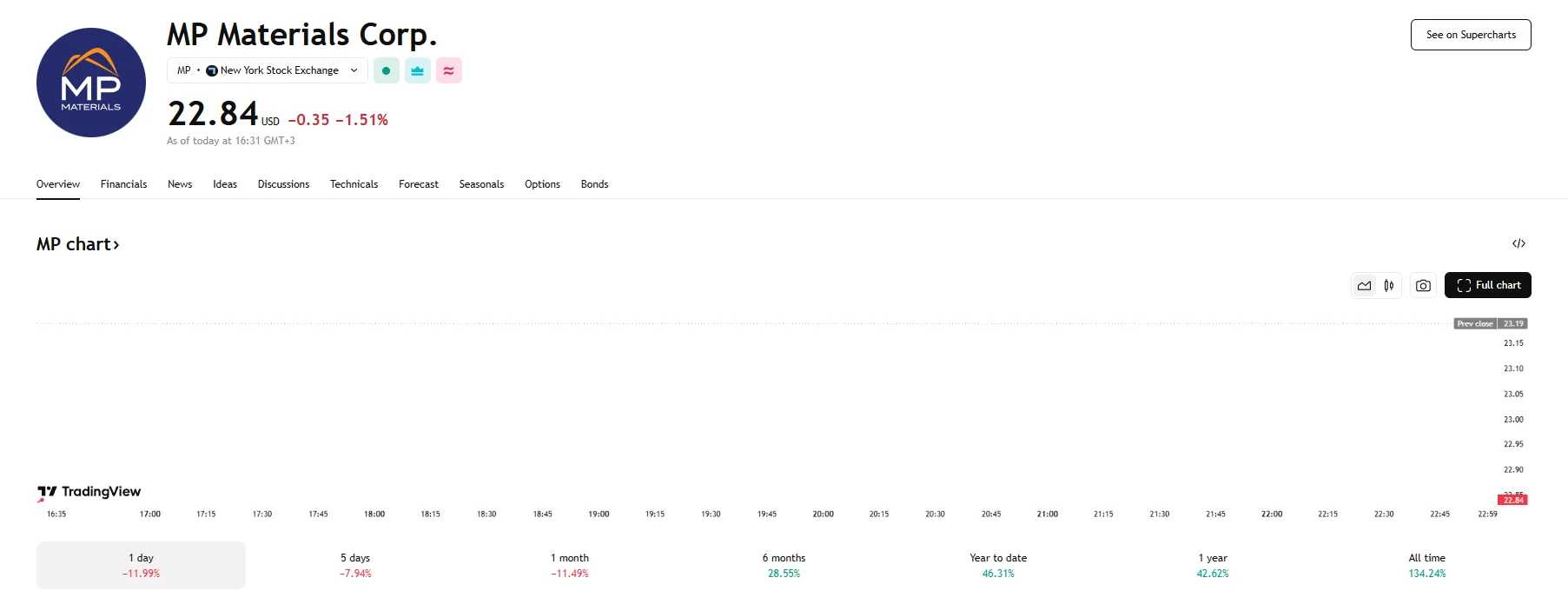Click the See on Supercharts button
Viewport: 1568px width, 611px height.
pos(1470,35)
